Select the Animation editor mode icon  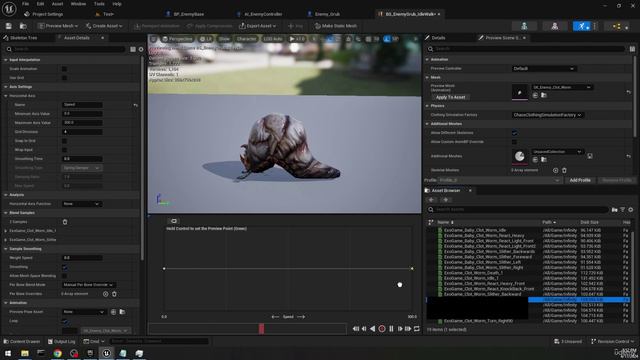point(582,26)
